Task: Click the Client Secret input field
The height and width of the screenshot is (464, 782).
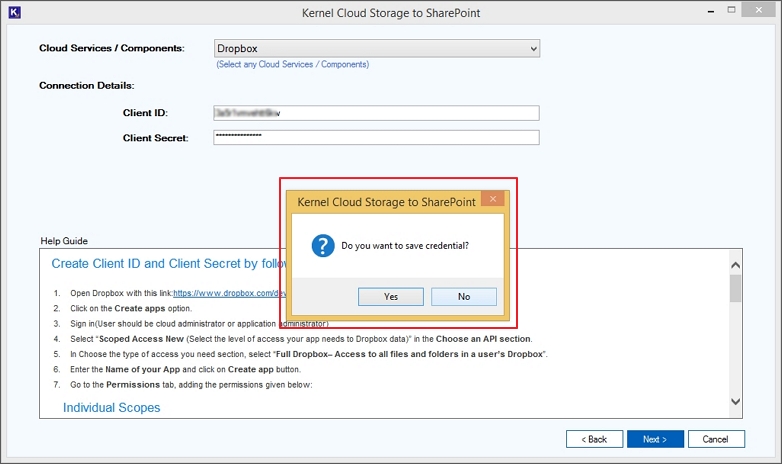Action: (376, 137)
